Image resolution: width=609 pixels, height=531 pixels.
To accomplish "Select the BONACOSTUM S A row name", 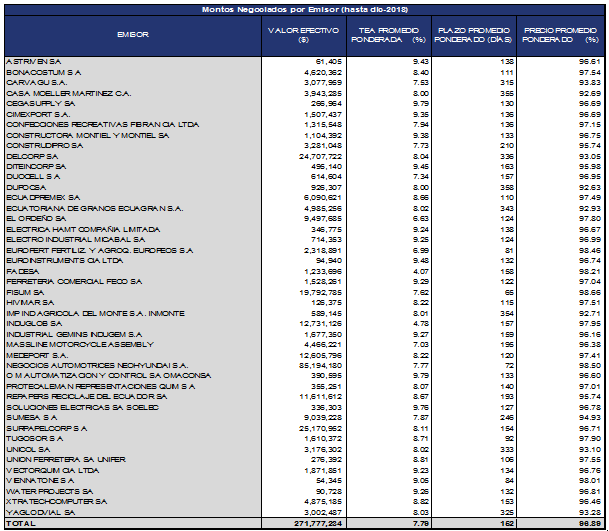I will pos(44,72).
